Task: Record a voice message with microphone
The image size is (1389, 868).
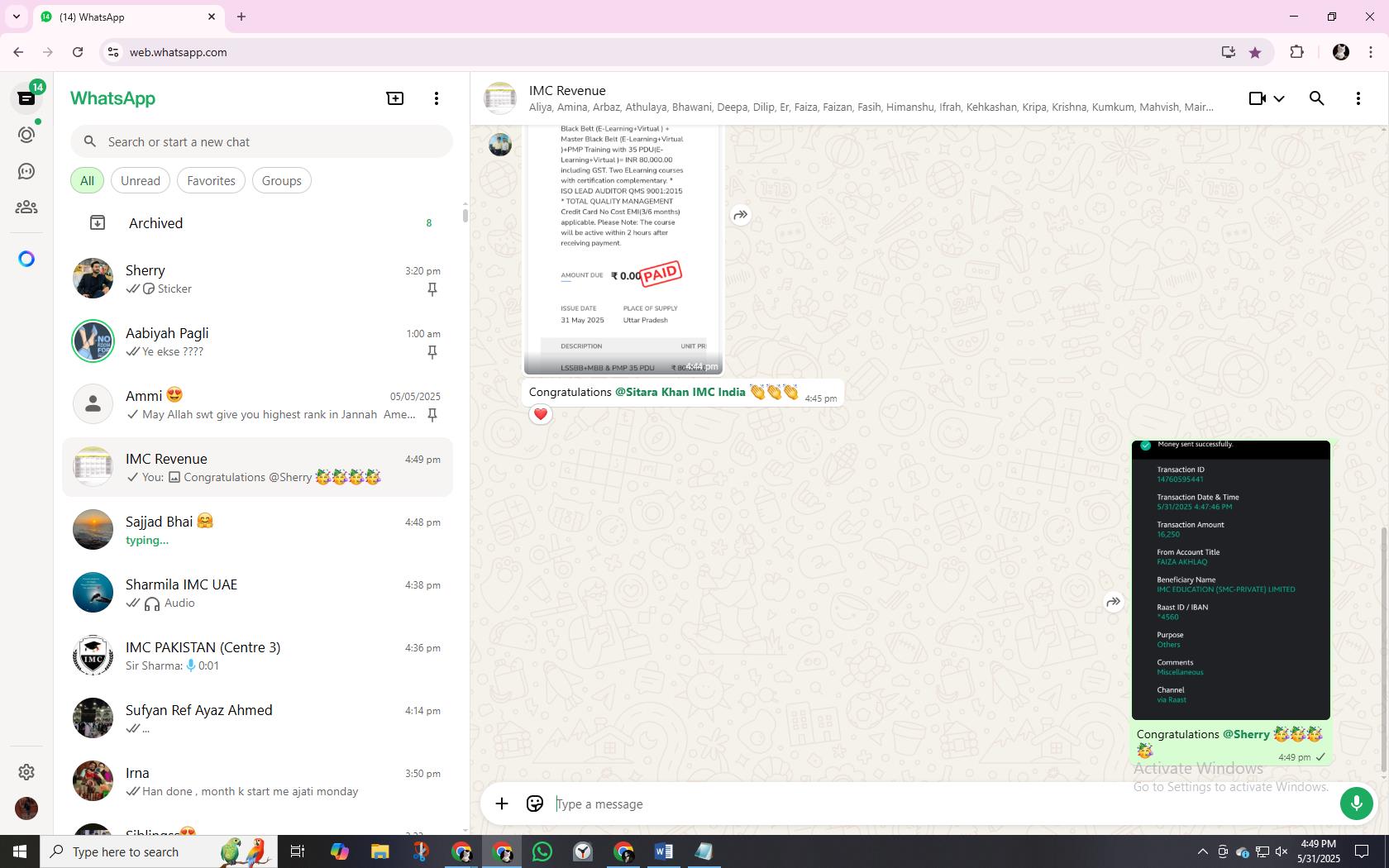Action: coord(1356,803)
